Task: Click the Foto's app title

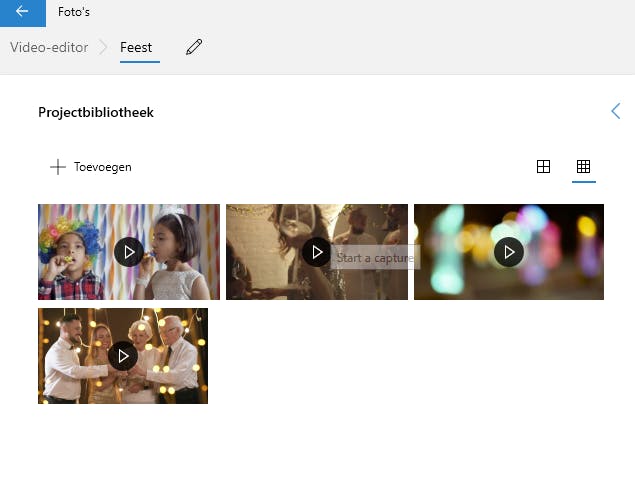Action: click(74, 12)
